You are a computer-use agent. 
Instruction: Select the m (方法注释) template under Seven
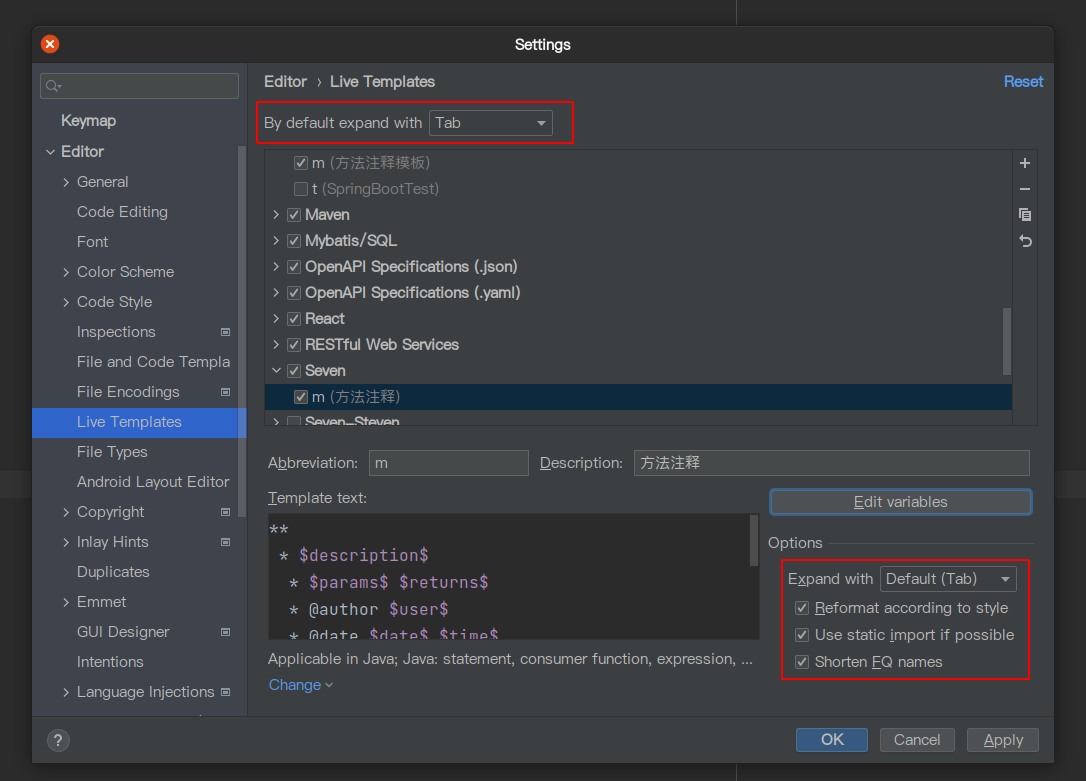point(638,397)
